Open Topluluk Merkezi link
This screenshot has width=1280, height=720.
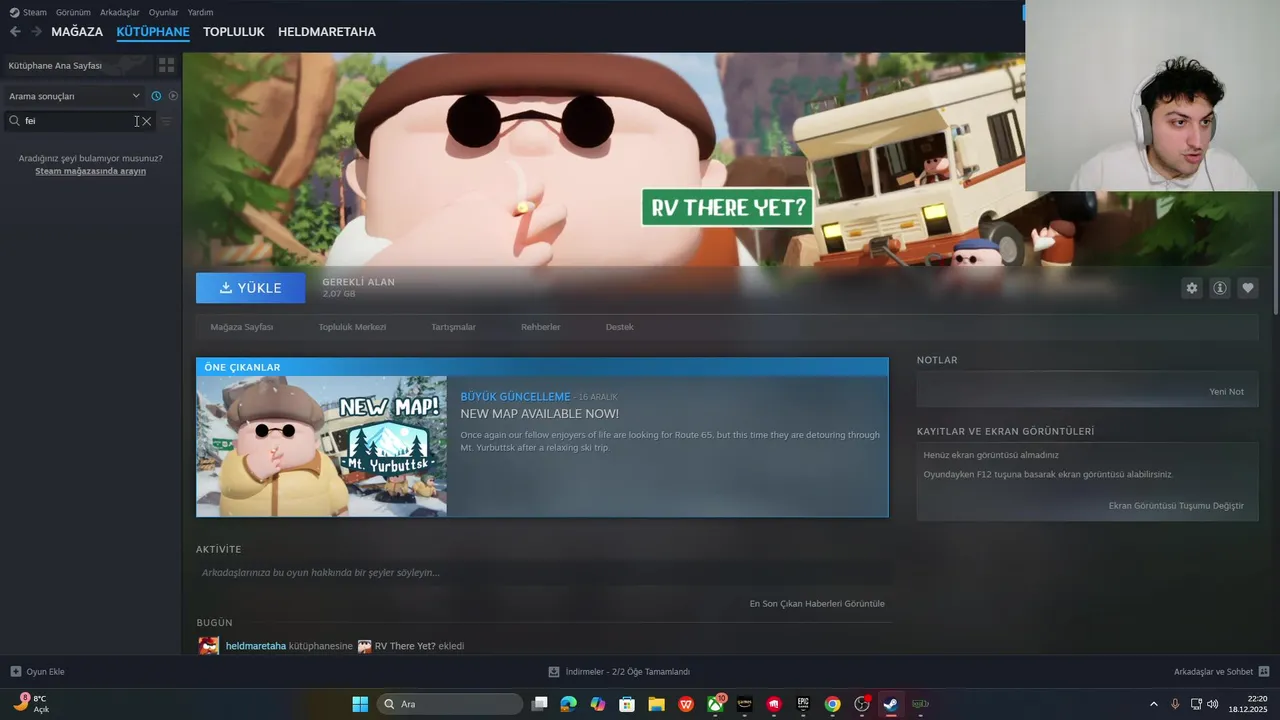tap(352, 327)
